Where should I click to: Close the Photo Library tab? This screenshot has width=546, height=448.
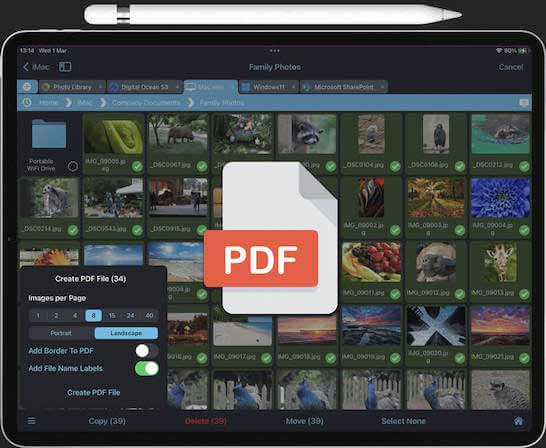pyautogui.click(x=100, y=86)
